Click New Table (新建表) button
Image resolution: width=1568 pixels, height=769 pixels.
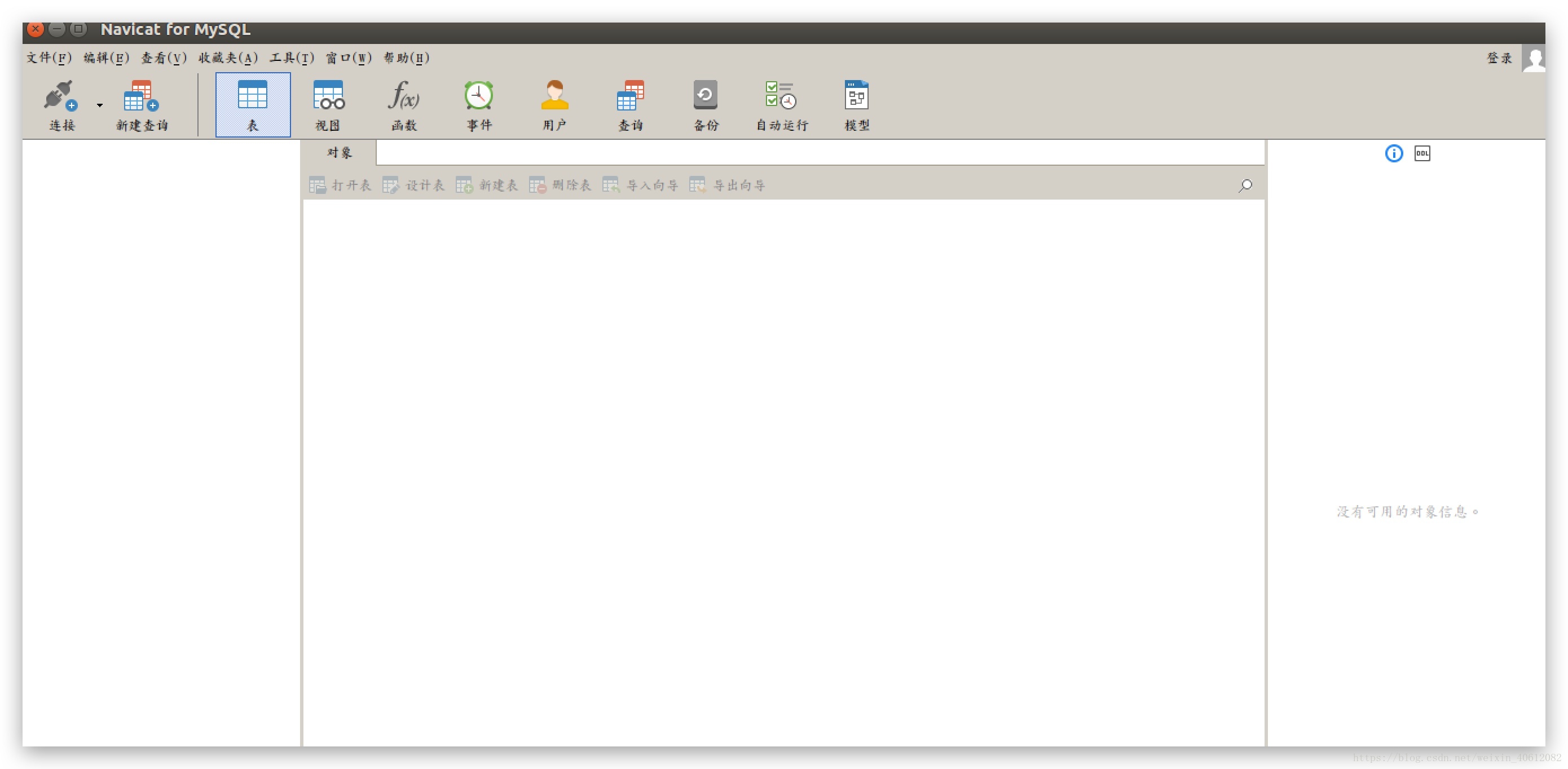[x=486, y=185]
